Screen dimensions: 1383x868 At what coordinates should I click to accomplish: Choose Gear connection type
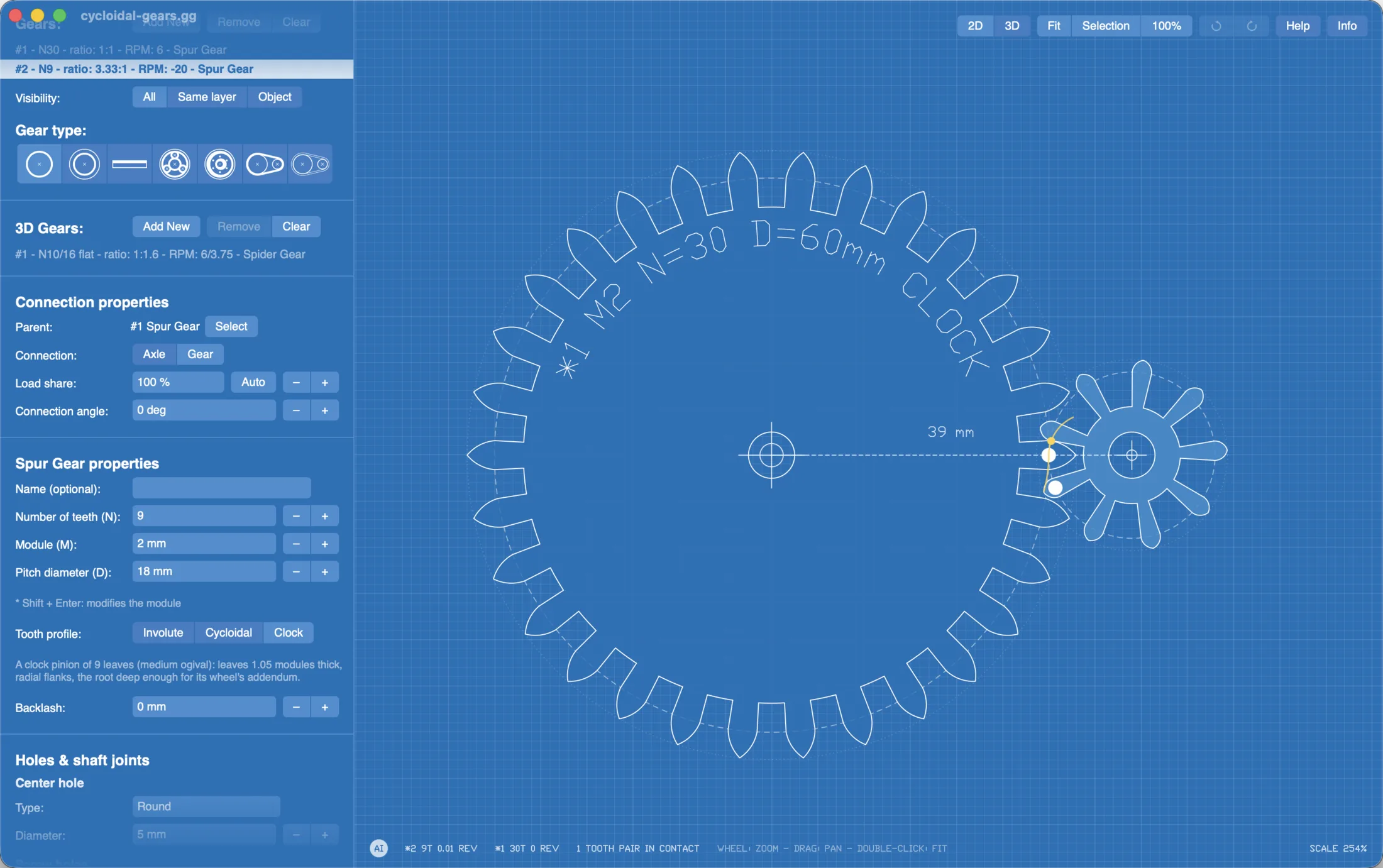point(200,354)
